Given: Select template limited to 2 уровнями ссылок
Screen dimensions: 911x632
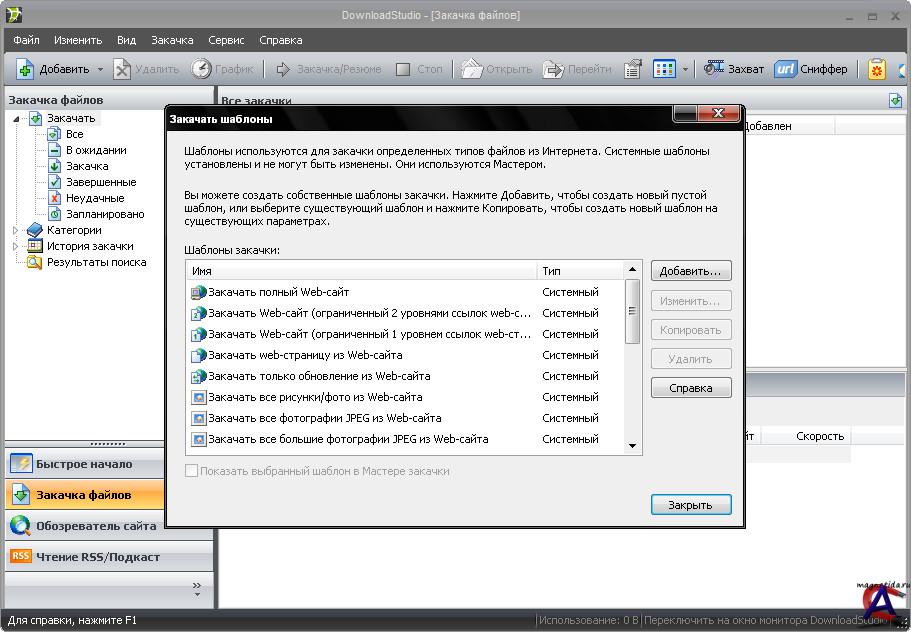Looking at the screenshot, I should click(406, 313).
